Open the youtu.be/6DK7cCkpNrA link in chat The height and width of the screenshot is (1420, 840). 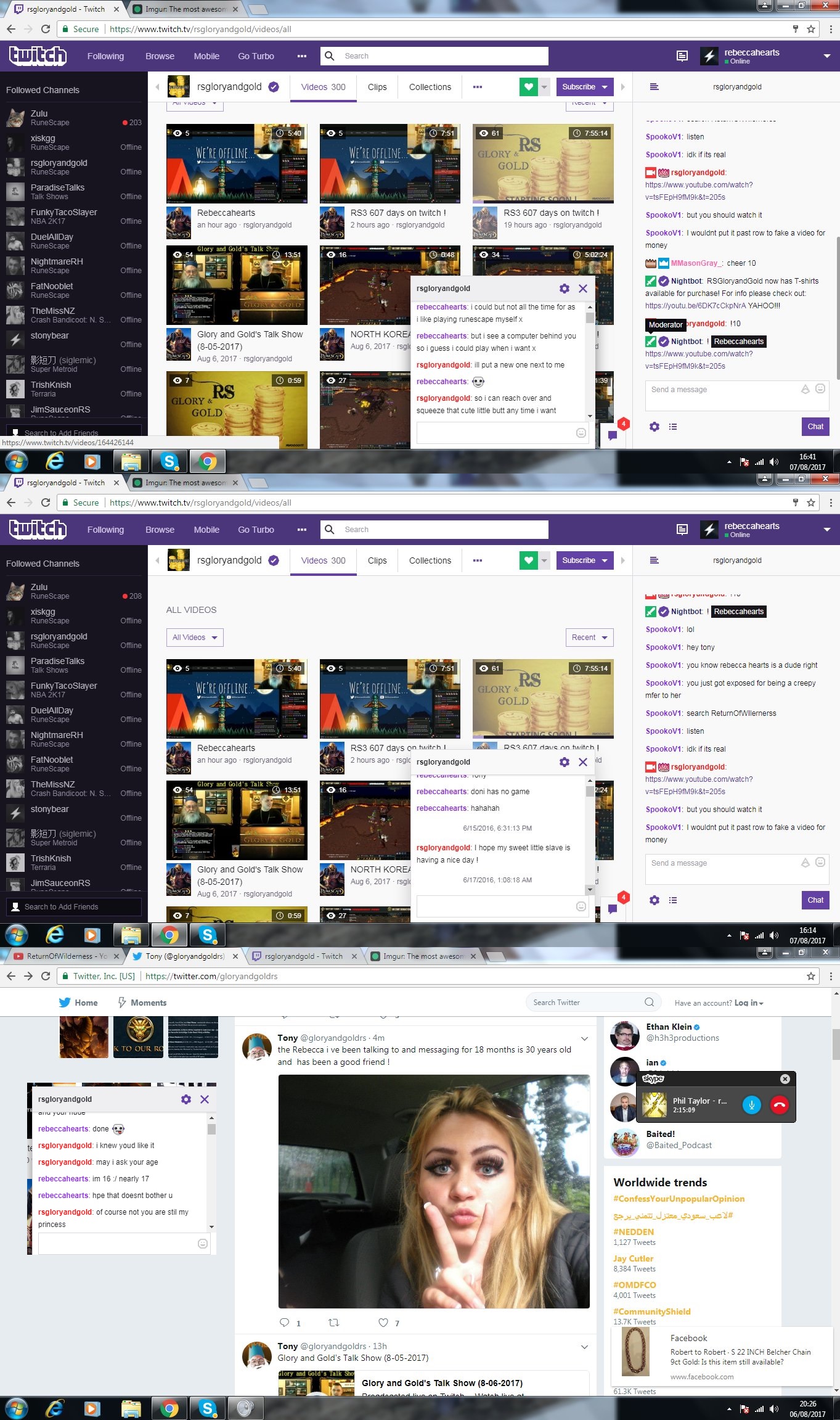click(x=695, y=306)
